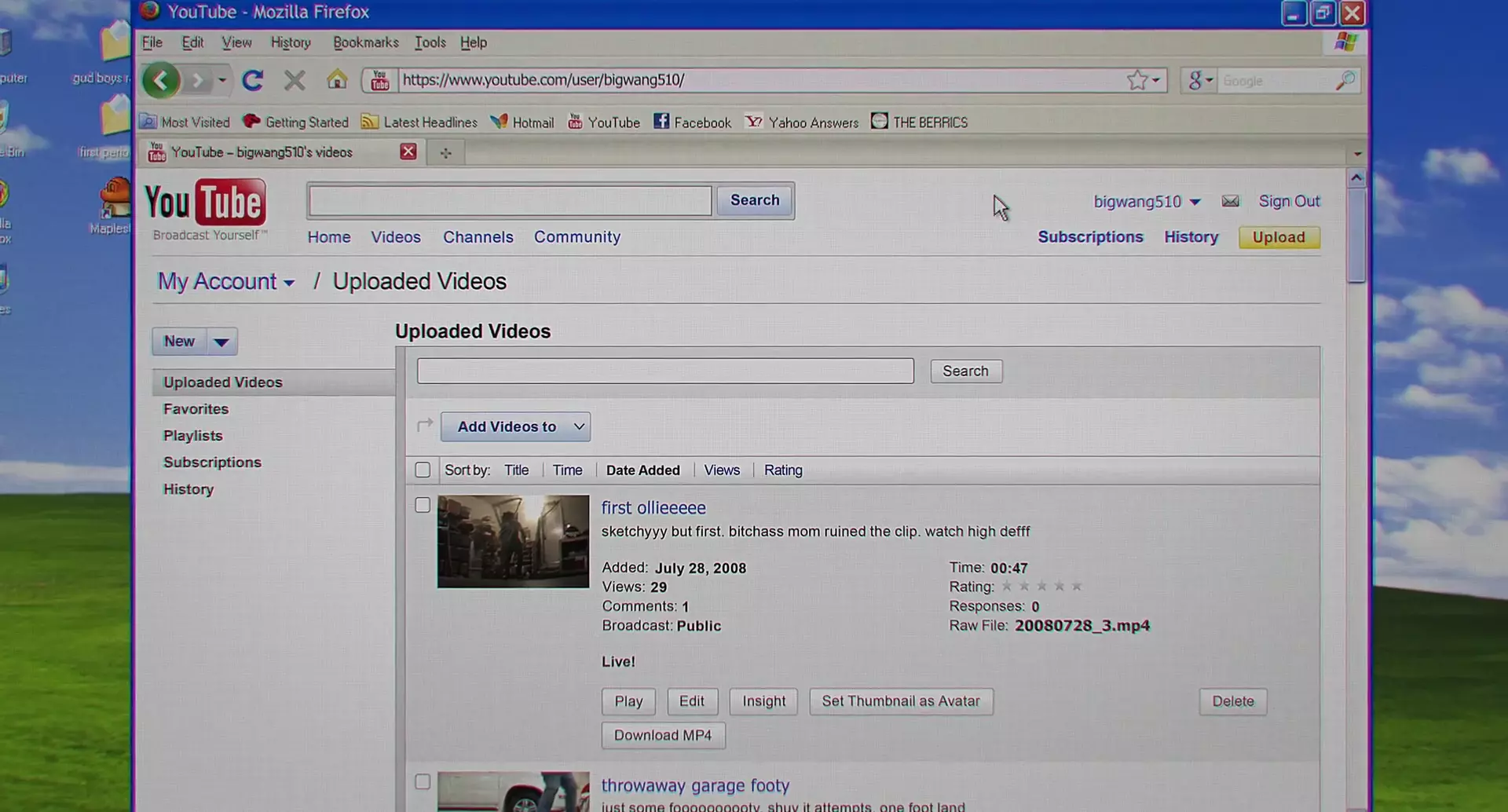The height and width of the screenshot is (812, 1508).
Task: Open the Bookmarks menu
Action: [365, 42]
